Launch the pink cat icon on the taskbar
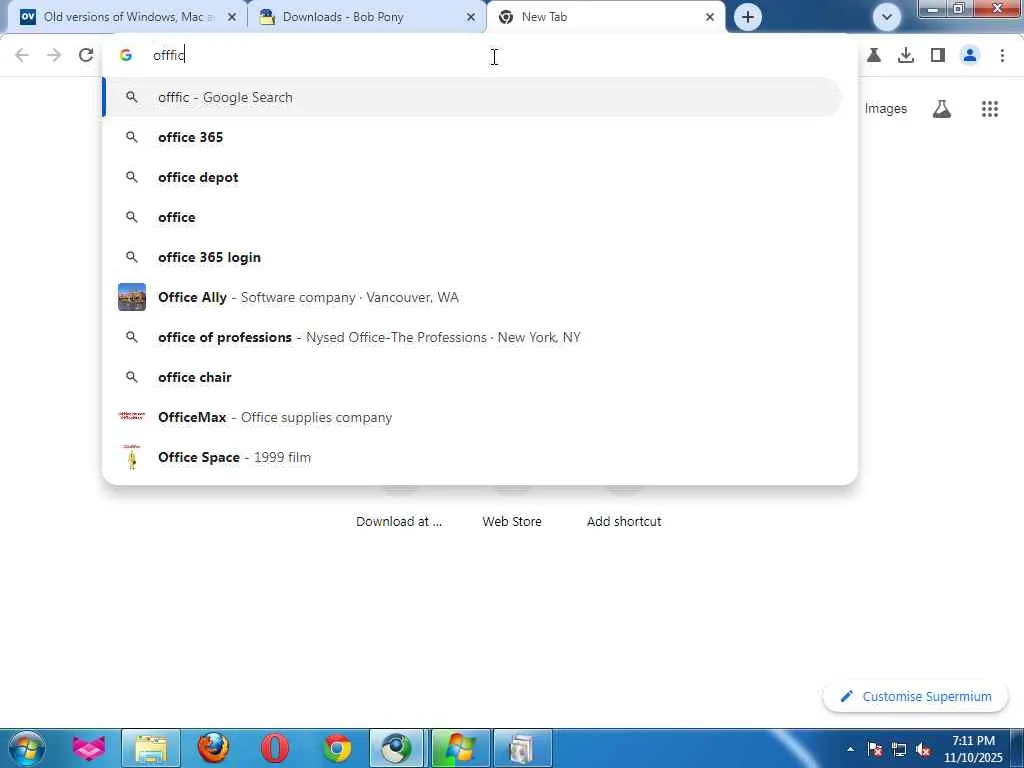The width and height of the screenshot is (1024, 768). tap(89, 748)
